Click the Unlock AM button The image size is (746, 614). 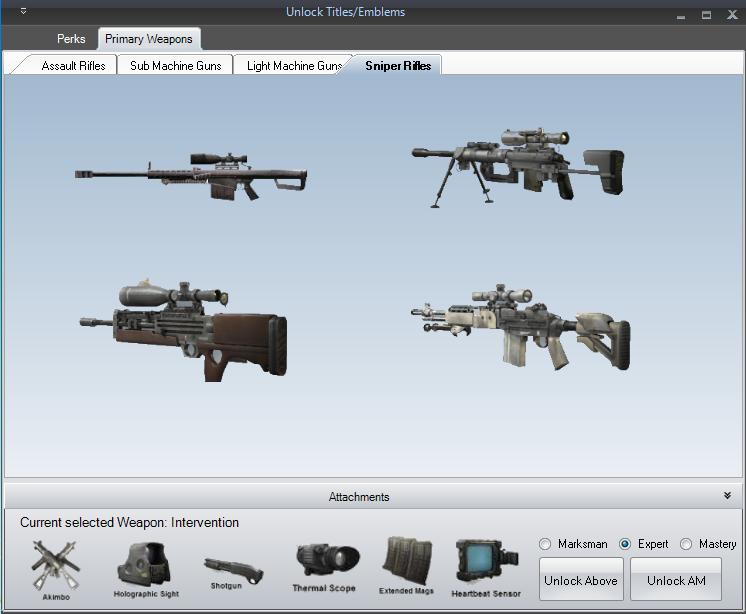(x=676, y=580)
